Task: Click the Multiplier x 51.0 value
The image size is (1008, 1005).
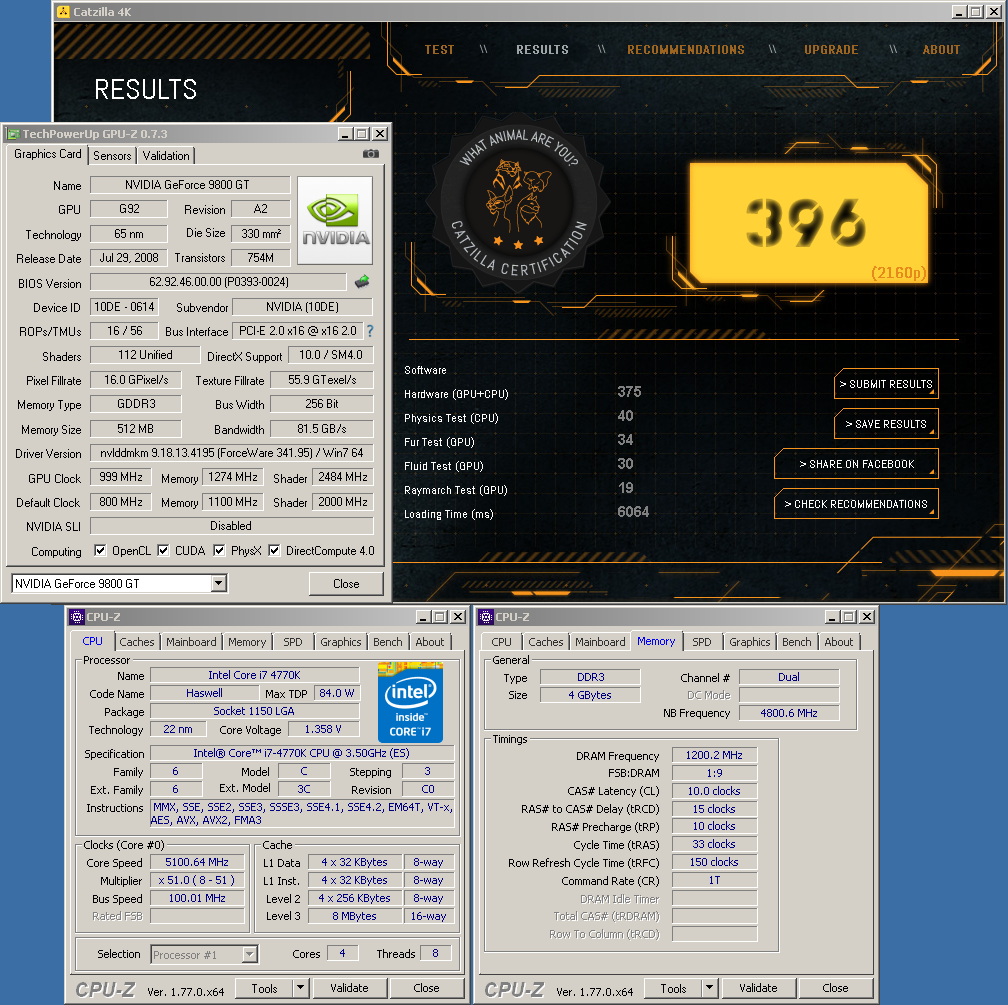Action: tap(197, 880)
